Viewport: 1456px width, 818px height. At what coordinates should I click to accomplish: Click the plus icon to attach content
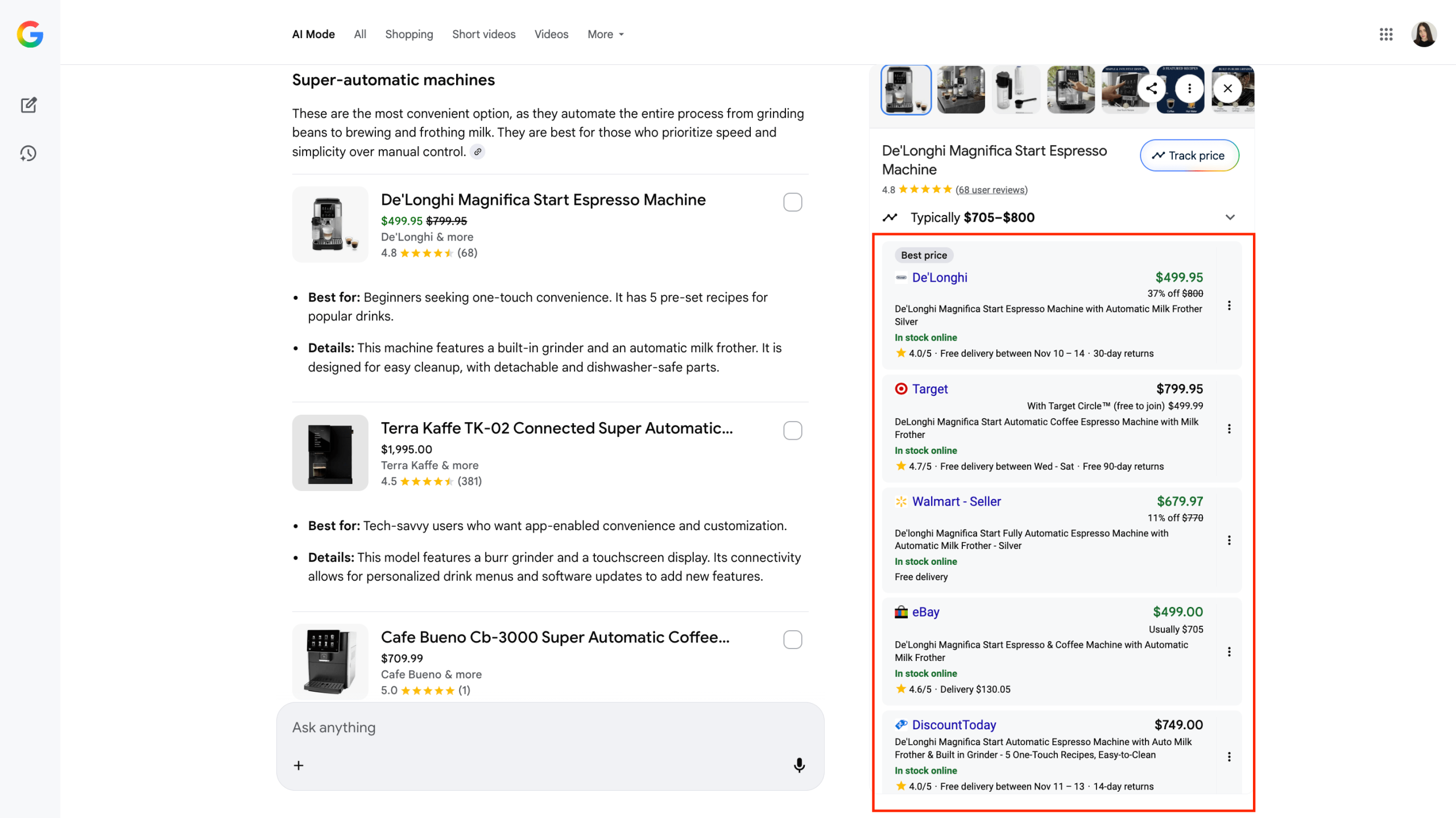[298, 765]
